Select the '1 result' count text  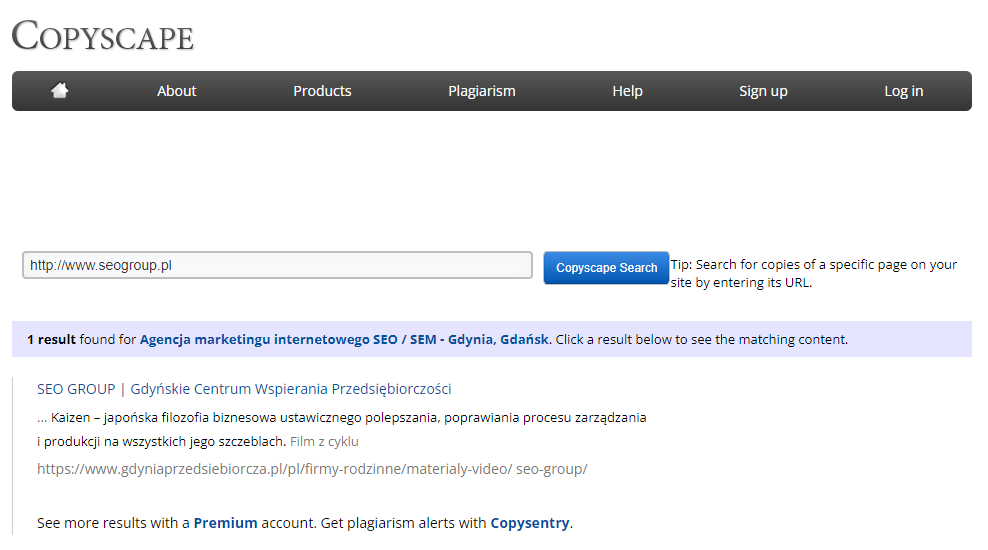point(51,340)
